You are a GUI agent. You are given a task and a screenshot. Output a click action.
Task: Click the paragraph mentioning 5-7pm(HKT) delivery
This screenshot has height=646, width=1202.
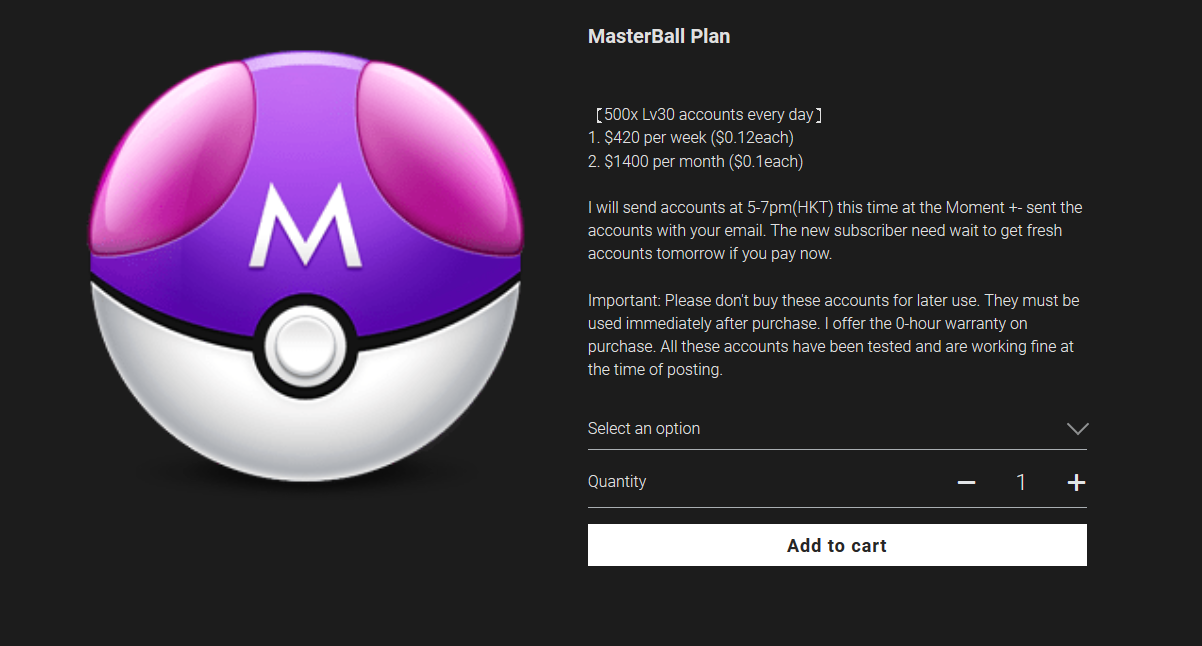pos(835,231)
